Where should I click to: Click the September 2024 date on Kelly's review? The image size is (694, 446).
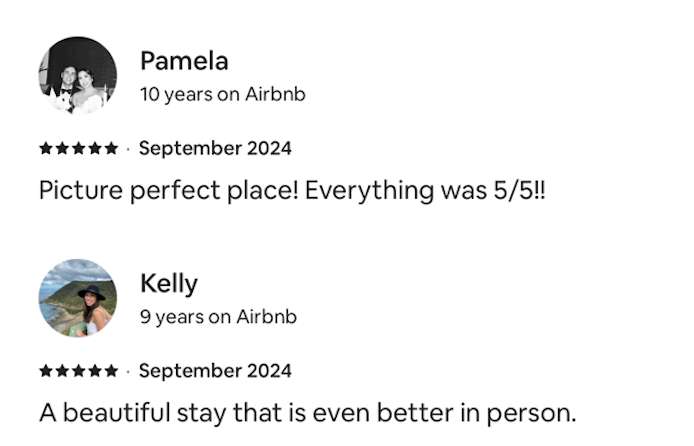pos(215,371)
